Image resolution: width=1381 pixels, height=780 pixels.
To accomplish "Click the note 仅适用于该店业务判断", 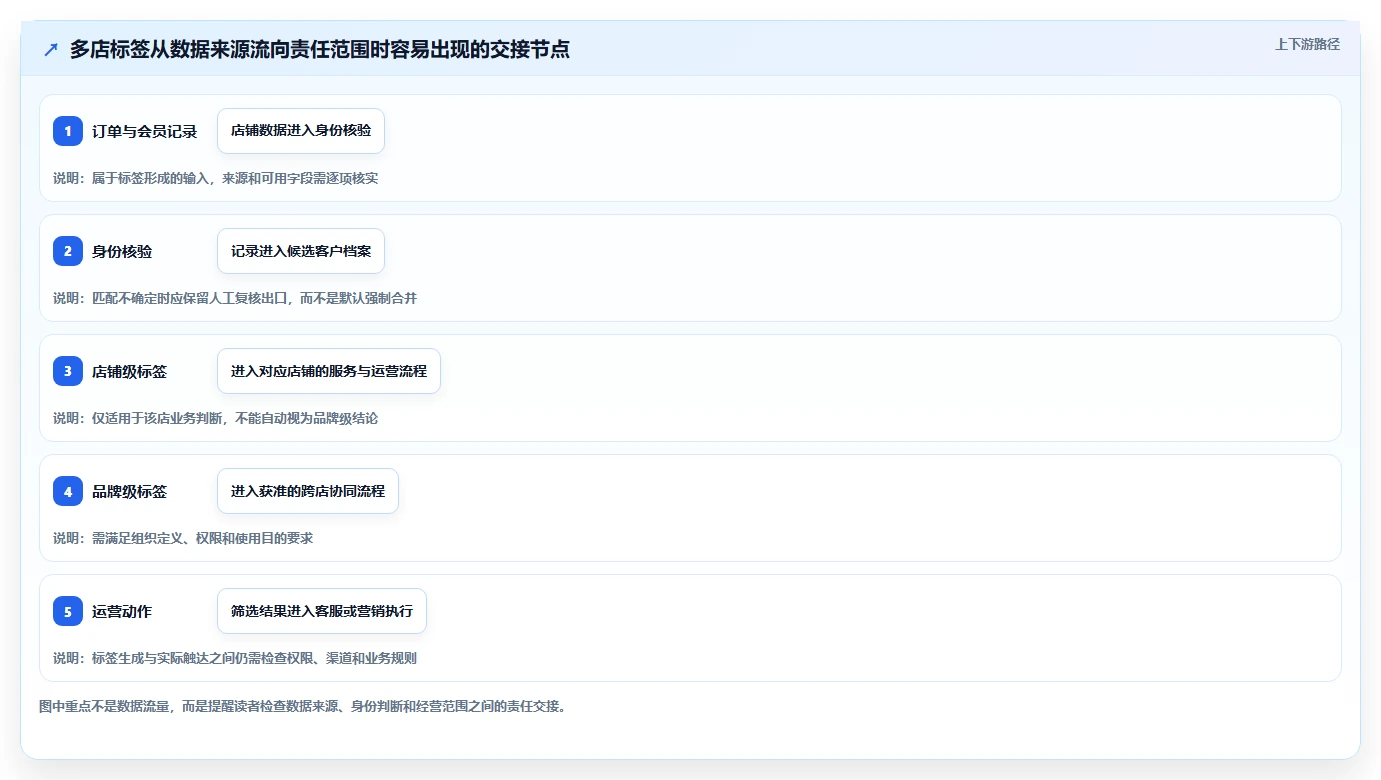I will click(x=157, y=418).
